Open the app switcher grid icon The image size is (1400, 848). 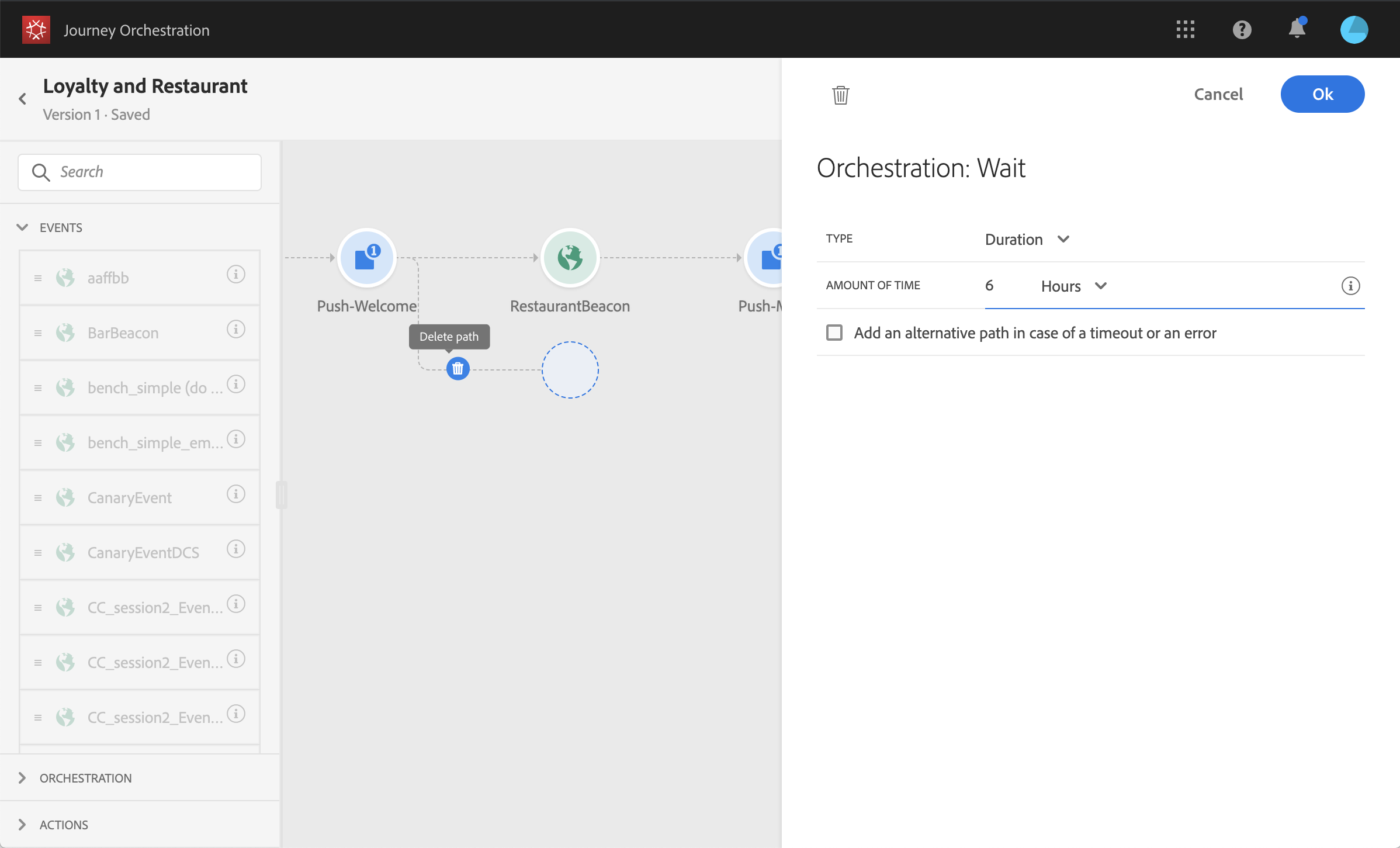coord(1185,29)
